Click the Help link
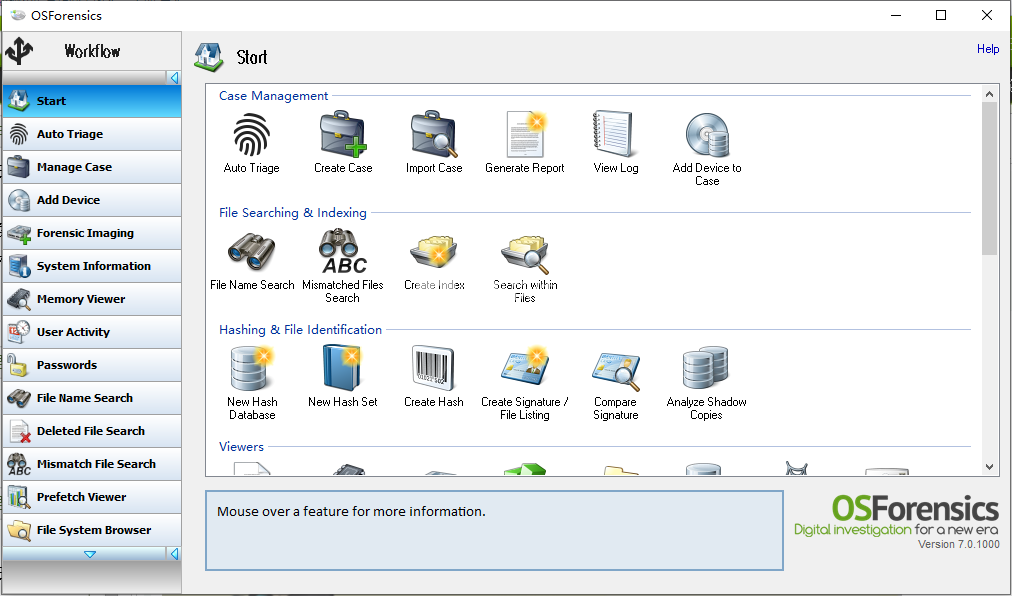Viewport: 1012px width, 596px height. click(987, 49)
